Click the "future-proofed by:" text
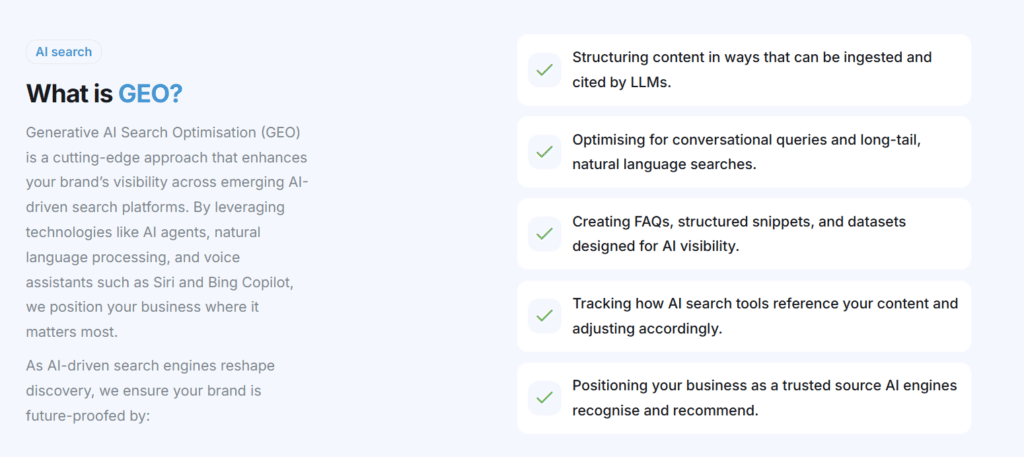Screen dimensions: 1024x457 click(x=87, y=414)
